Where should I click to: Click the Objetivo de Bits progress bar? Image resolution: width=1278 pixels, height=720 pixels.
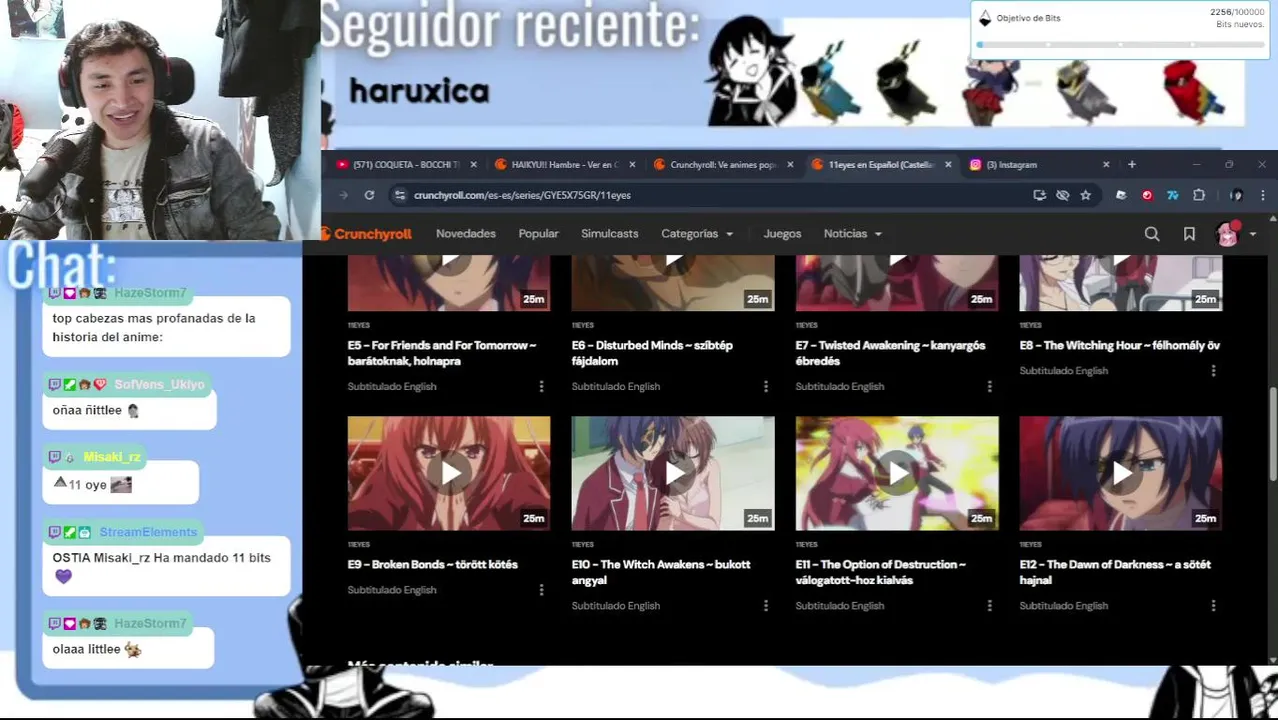(1120, 45)
